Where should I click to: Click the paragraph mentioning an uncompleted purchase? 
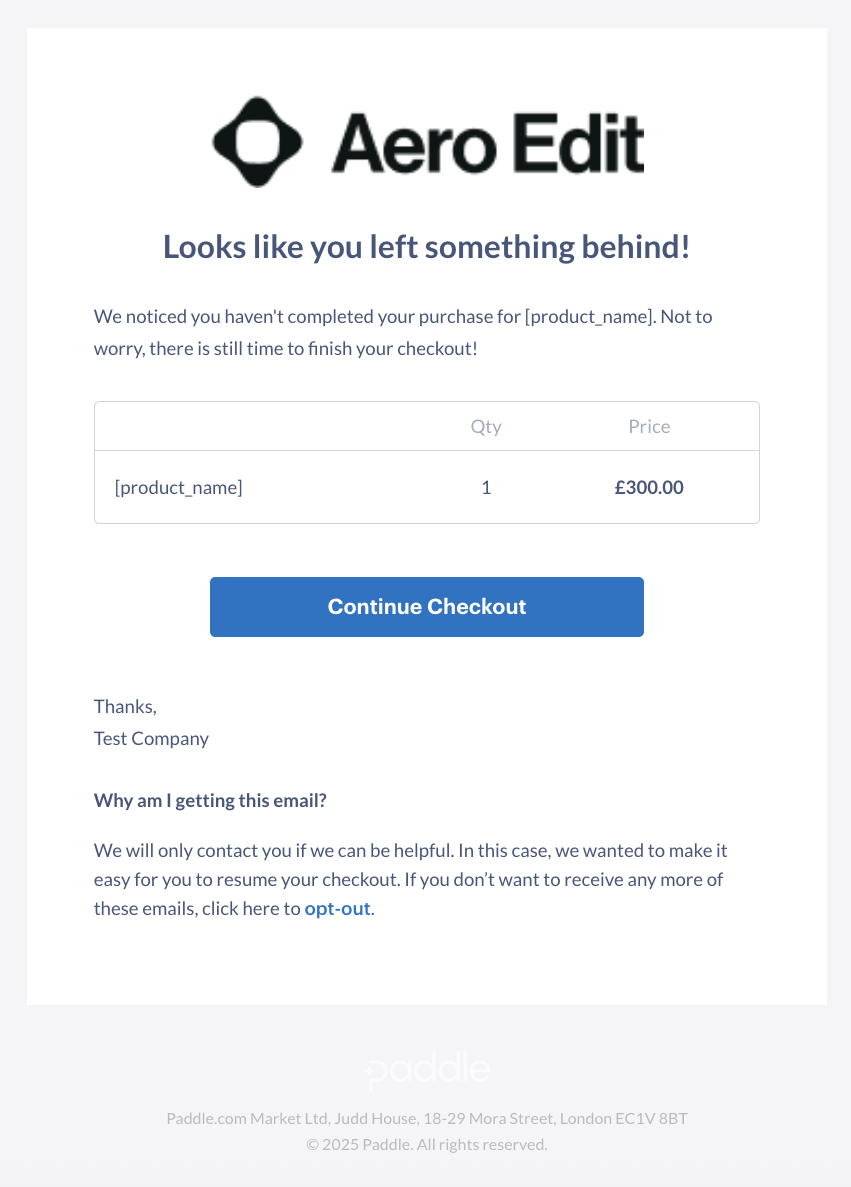[404, 332]
